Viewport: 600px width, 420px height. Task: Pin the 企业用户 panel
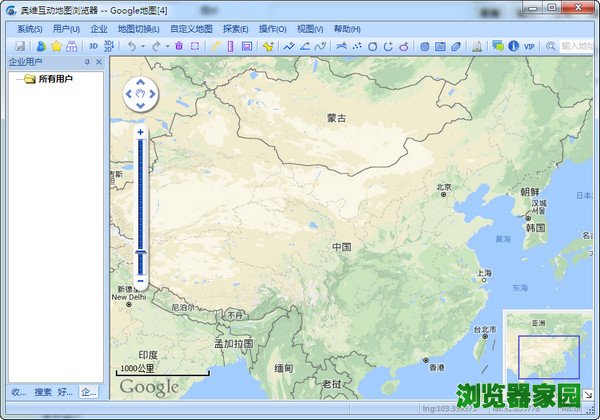pos(86,62)
